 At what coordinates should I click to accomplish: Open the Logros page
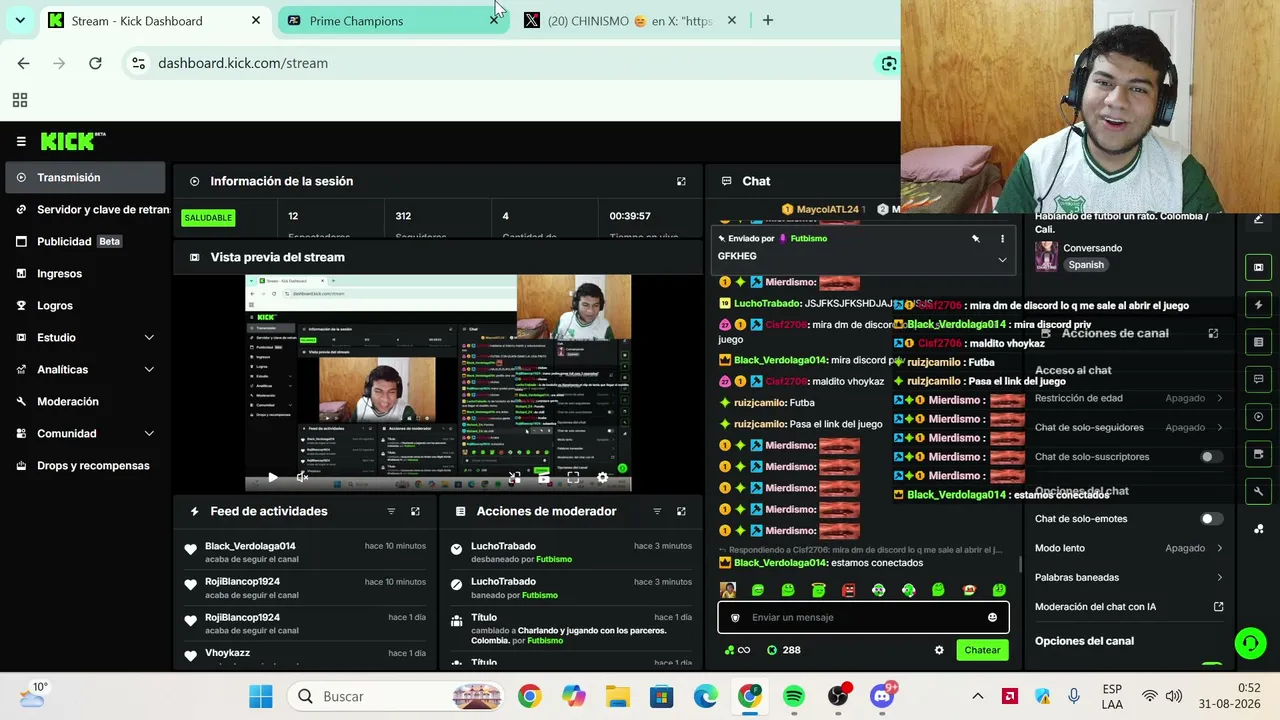click(85, 305)
